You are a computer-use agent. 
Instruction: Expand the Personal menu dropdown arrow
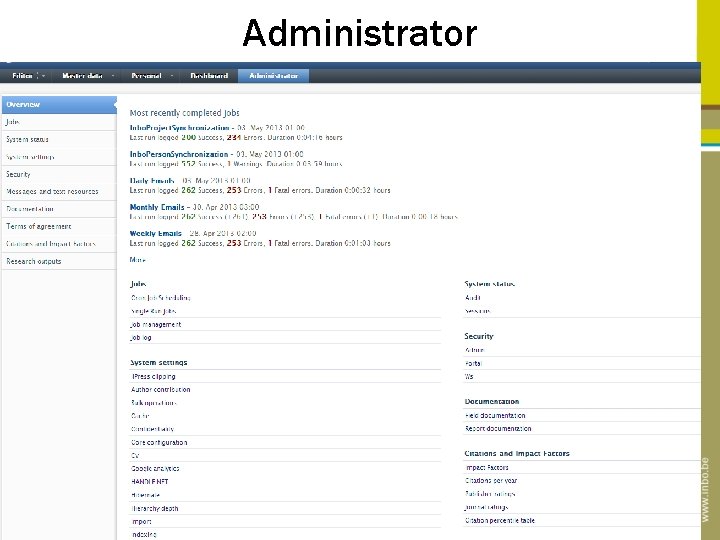[x=172, y=76]
